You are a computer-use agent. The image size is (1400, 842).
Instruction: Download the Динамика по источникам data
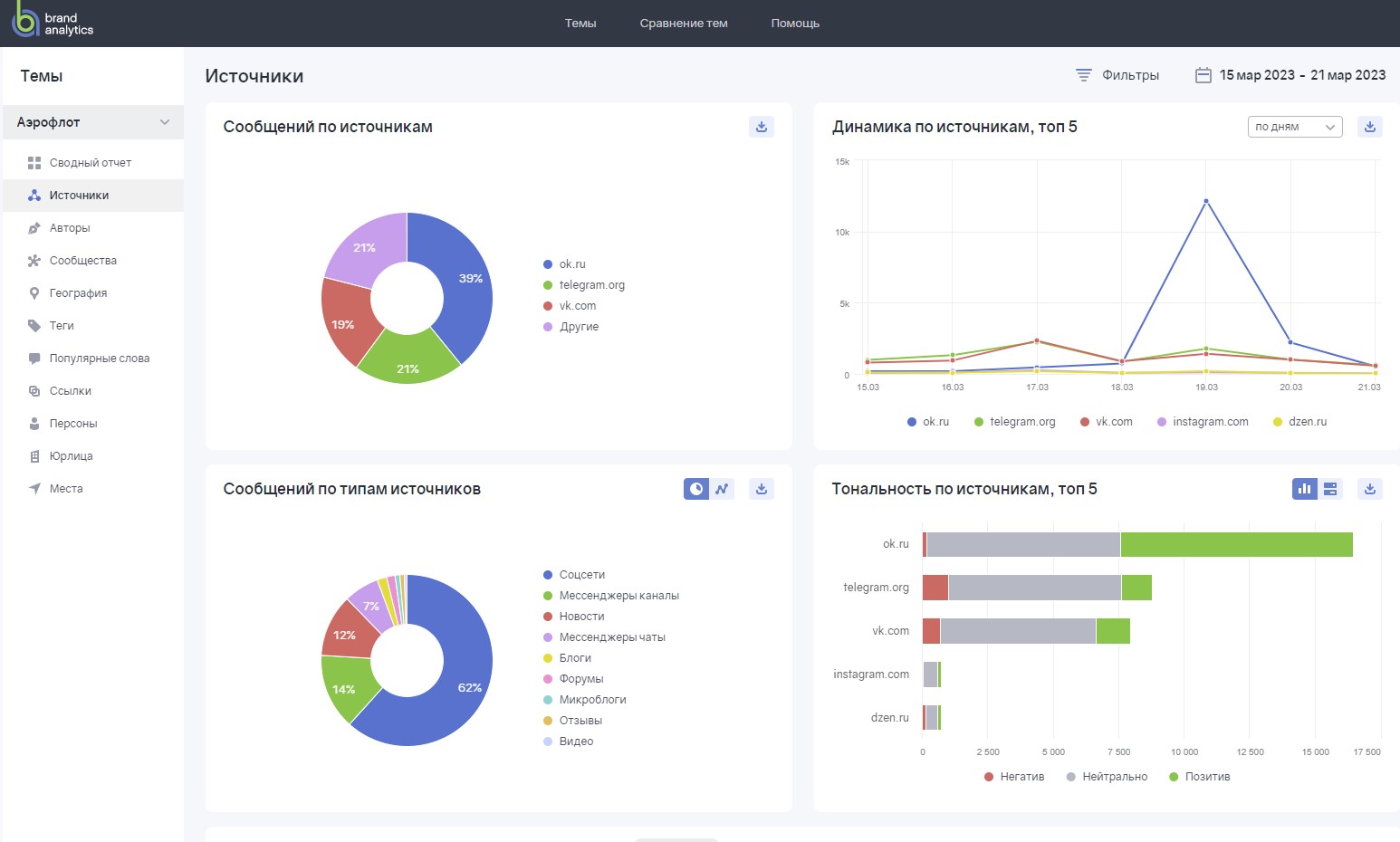(1369, 127)
